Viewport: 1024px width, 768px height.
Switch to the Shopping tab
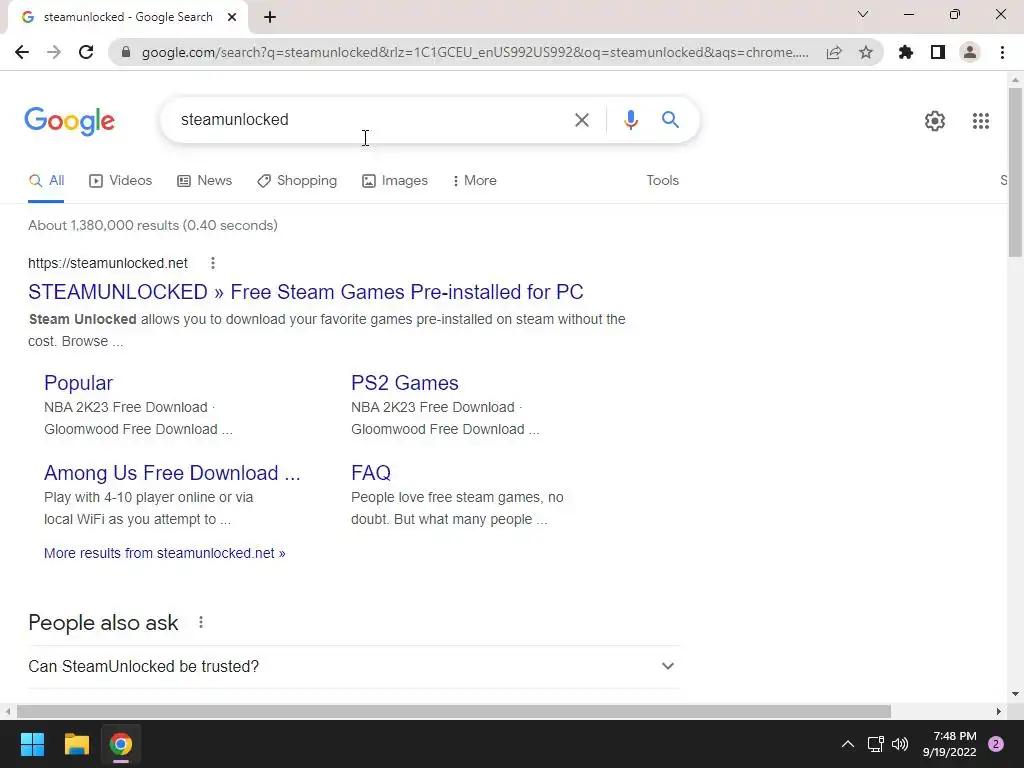pos(297,181)
